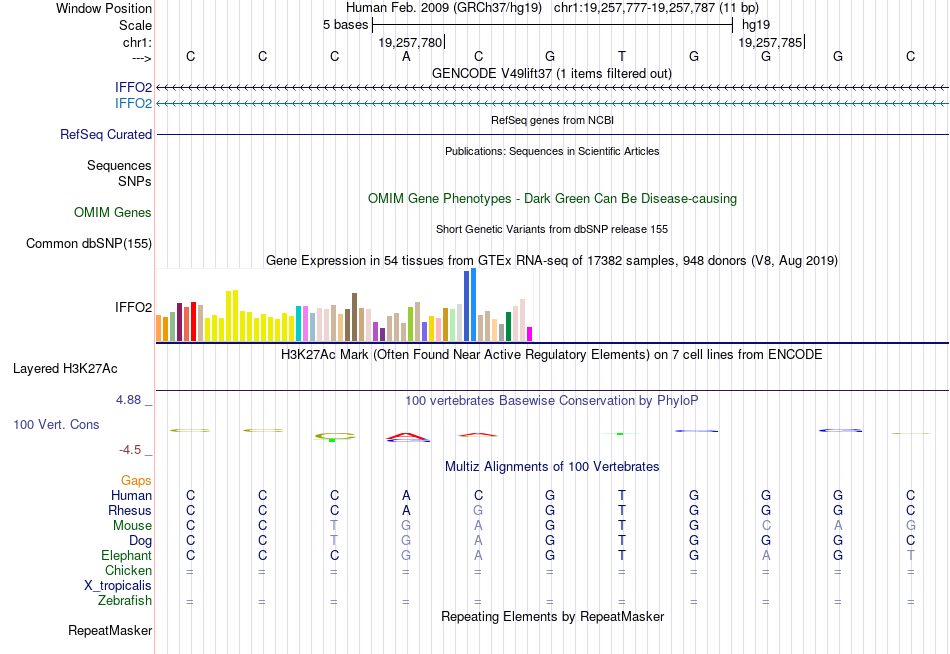Select the Elephant alignment row label

pyautogui.click(x=126, y=556)
